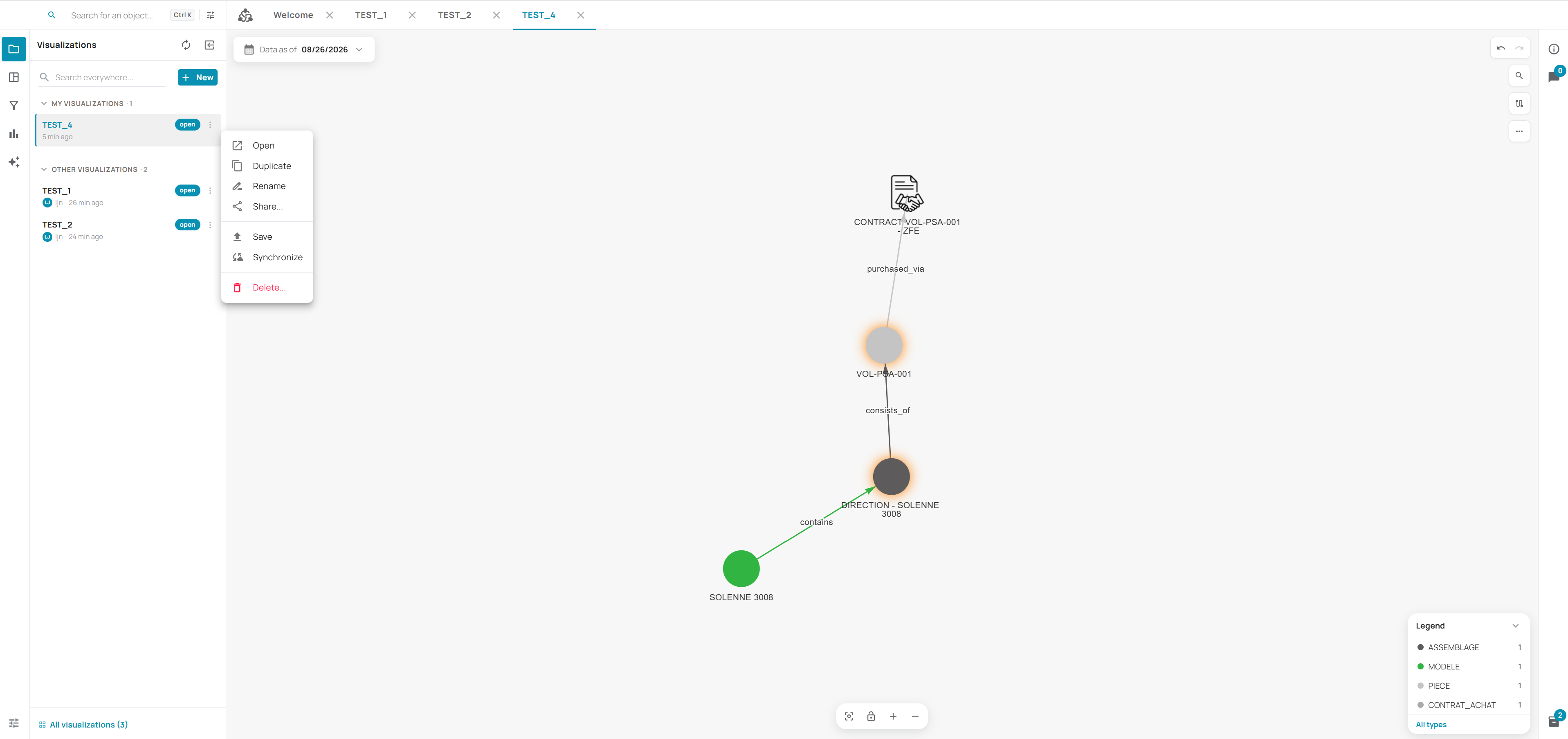Click All types link in Legend
Image resolution: width=1568 pixels, height=739 pixels.
1431,724
